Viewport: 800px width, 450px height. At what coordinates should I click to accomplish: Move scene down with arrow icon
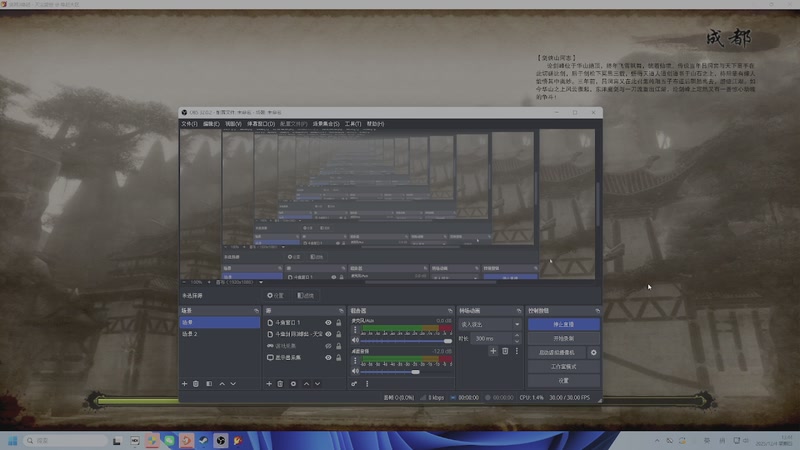point(233,384)
